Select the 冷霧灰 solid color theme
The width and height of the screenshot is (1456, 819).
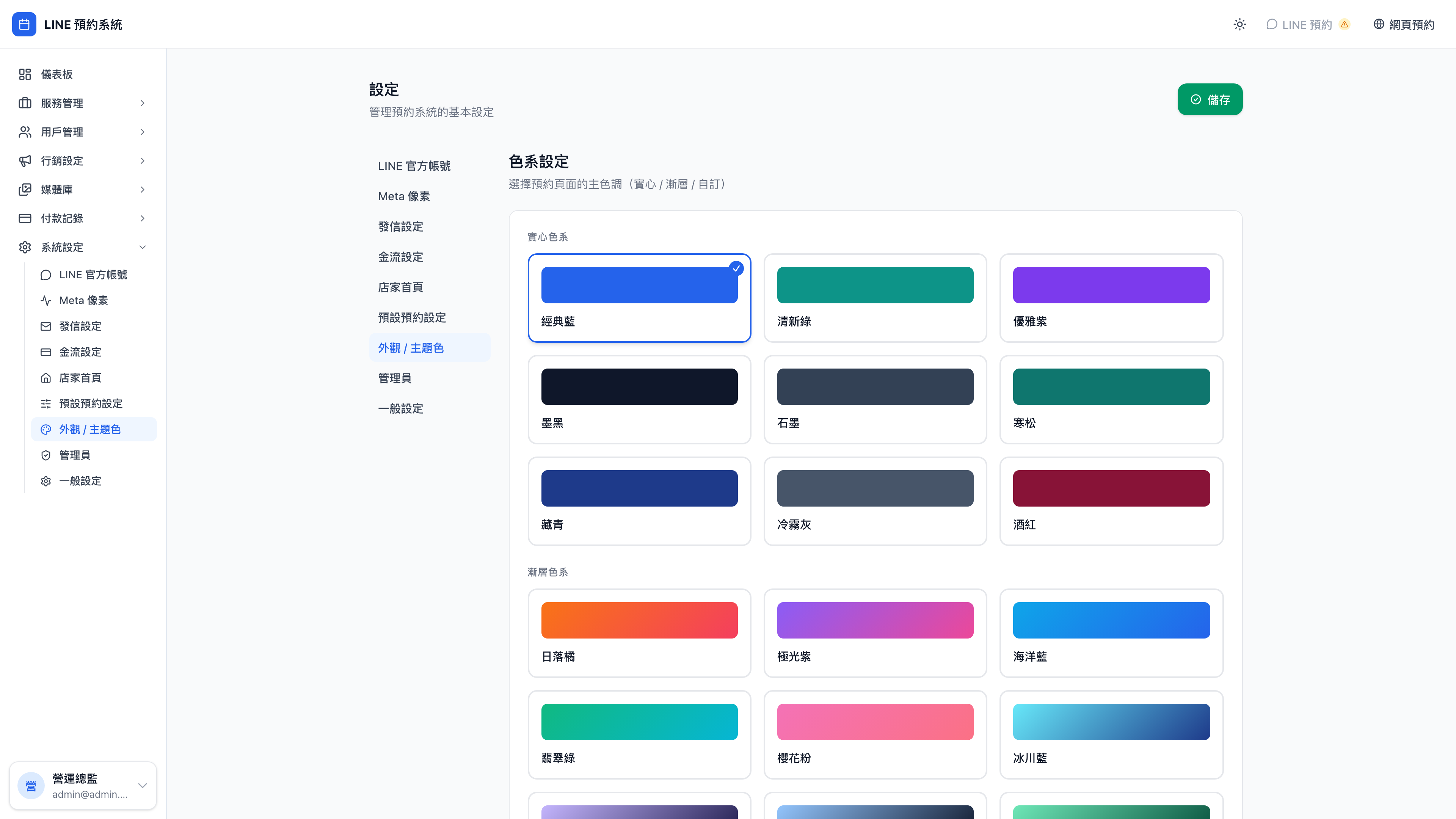[x=875, y=501]
